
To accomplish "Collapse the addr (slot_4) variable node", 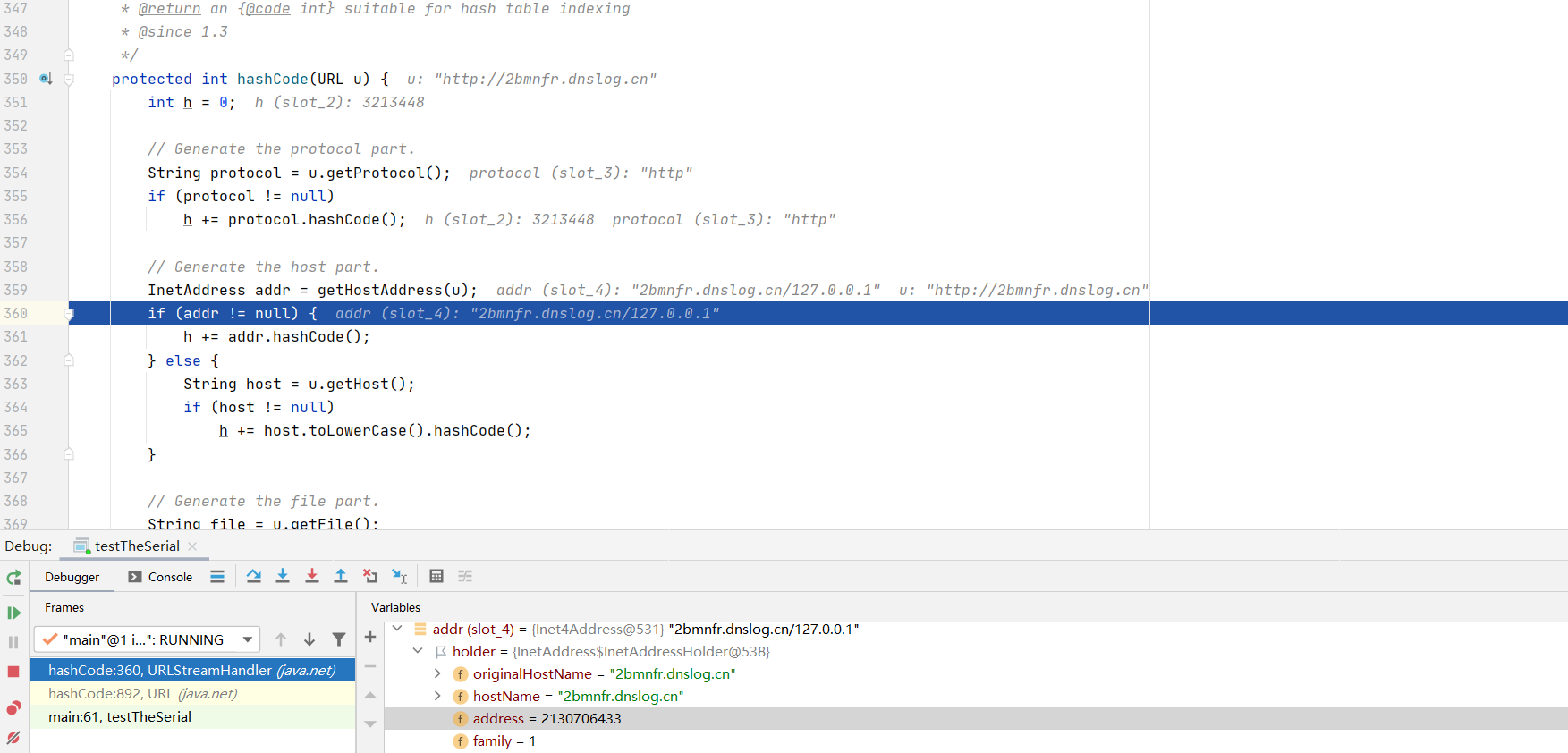I will 397,629.
